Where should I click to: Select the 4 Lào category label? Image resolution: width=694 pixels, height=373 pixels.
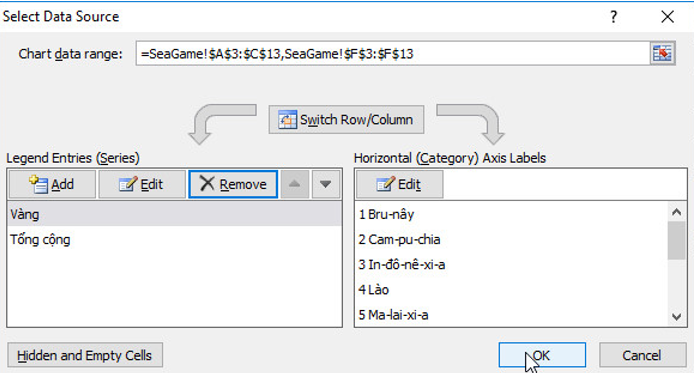pyautogui.click(x=512, y=290)
